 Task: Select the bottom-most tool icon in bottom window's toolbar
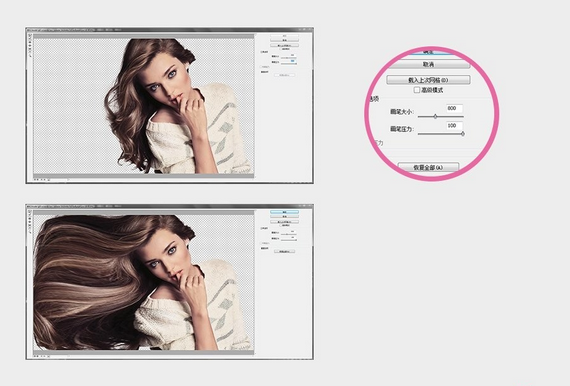(30, 232)
